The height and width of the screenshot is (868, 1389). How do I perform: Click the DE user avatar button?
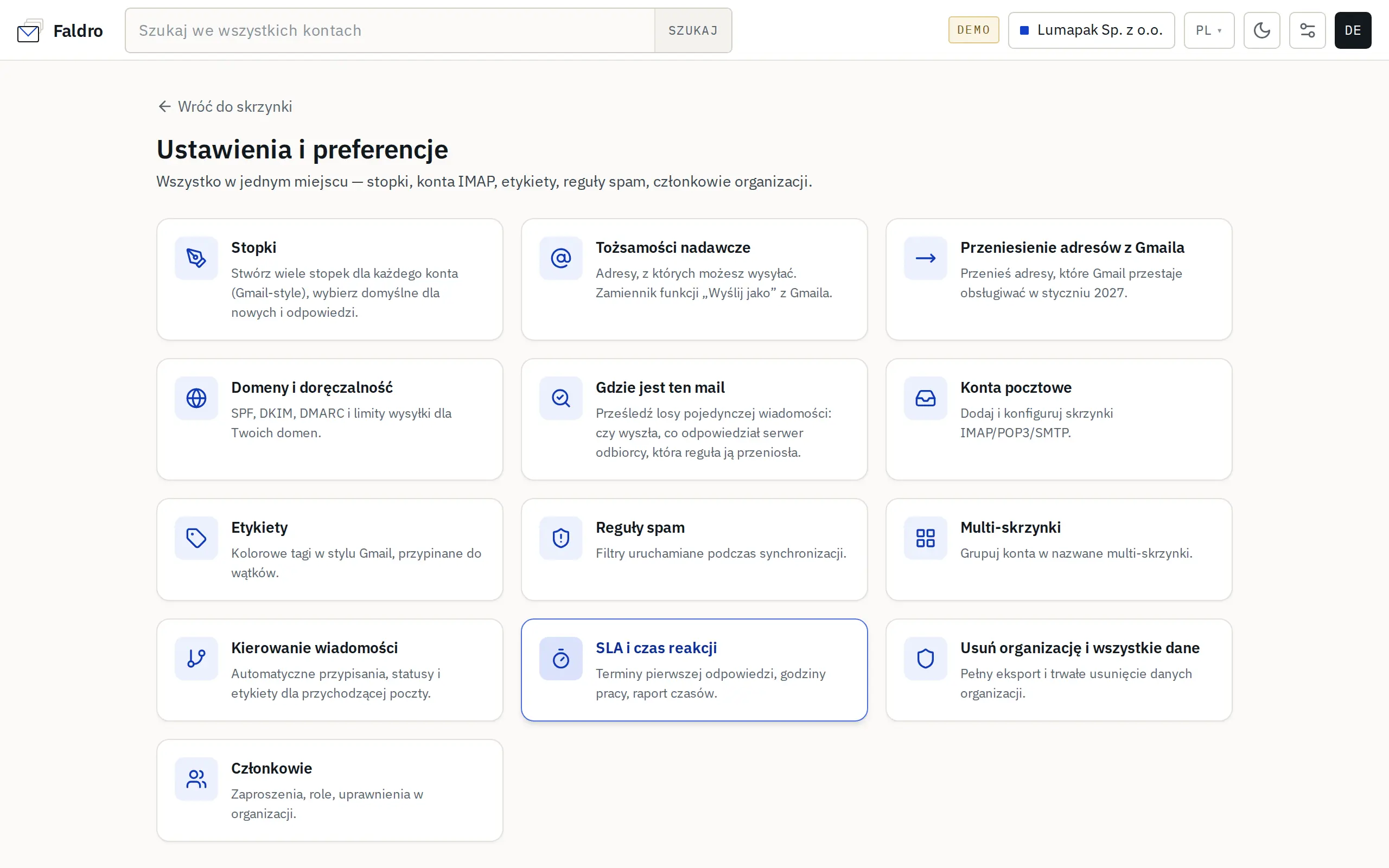click(1353, 30)
